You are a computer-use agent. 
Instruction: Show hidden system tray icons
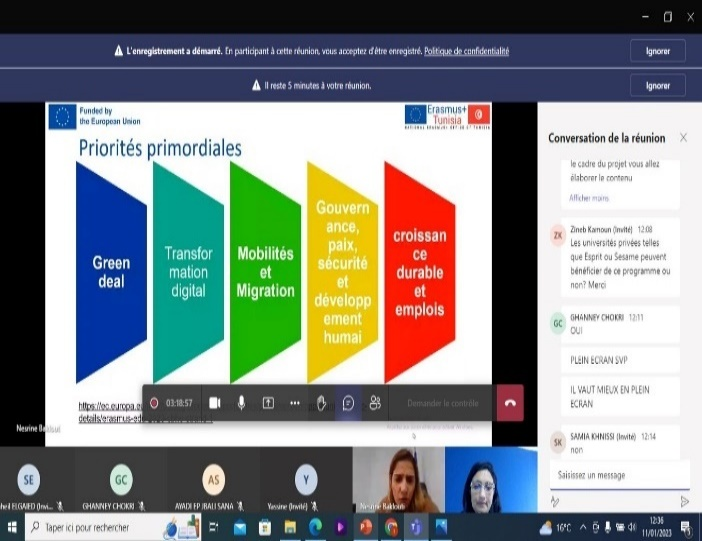pos(583,527)
